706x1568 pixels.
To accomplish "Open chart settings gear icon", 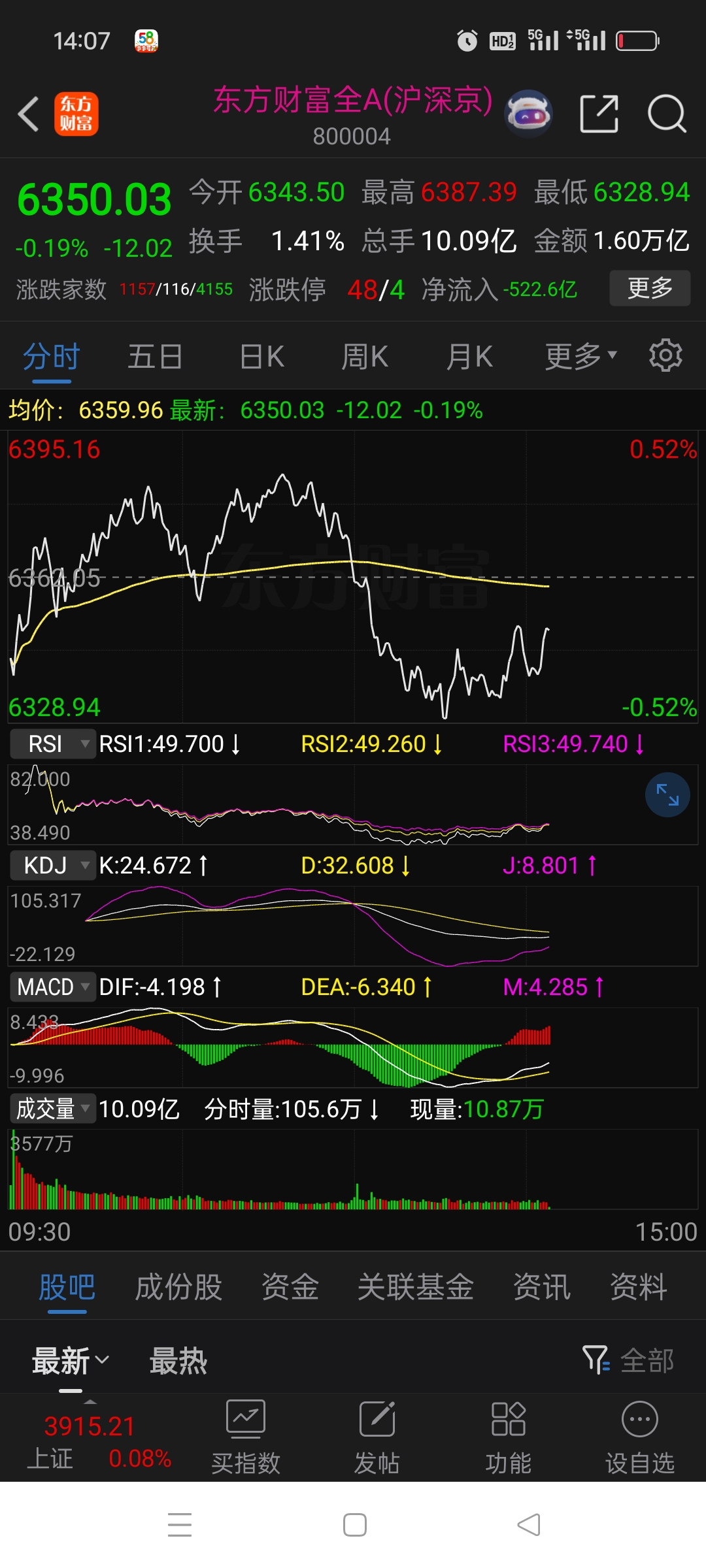I will 665,355.
